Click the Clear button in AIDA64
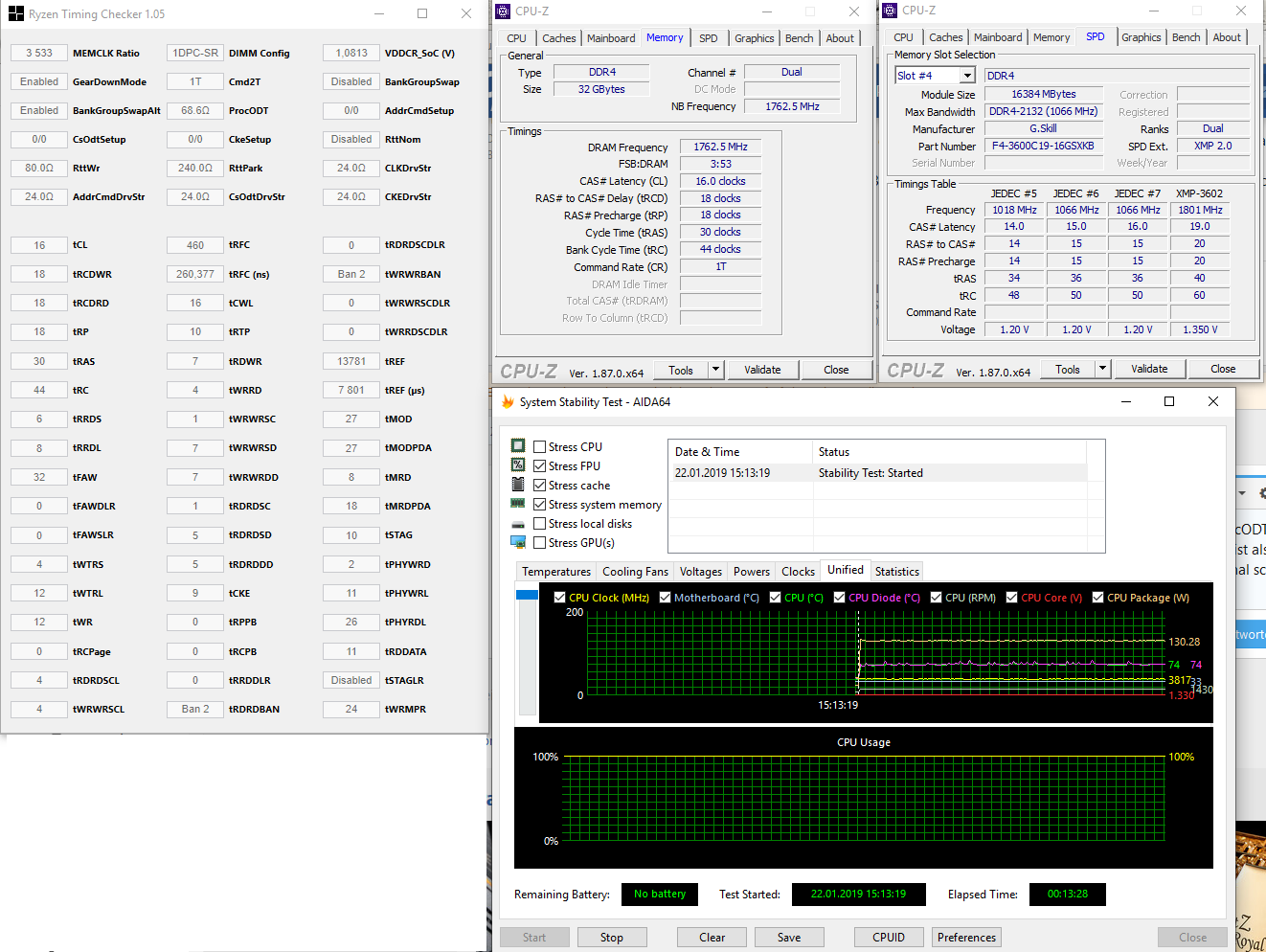The width and height of the screenshot is (1266, 952). coord(712,938)
